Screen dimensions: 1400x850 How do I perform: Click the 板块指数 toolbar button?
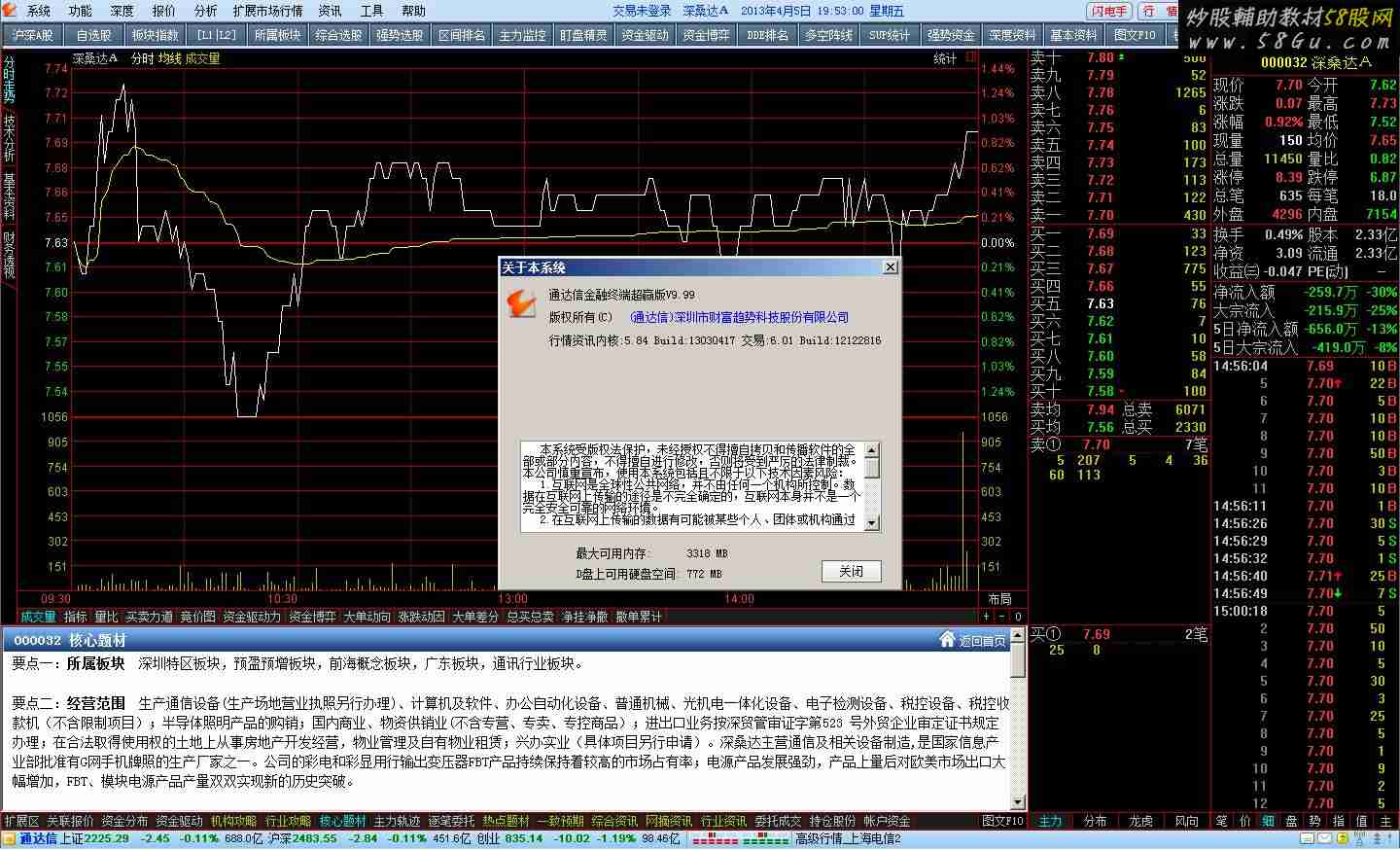tap(156, 35)
